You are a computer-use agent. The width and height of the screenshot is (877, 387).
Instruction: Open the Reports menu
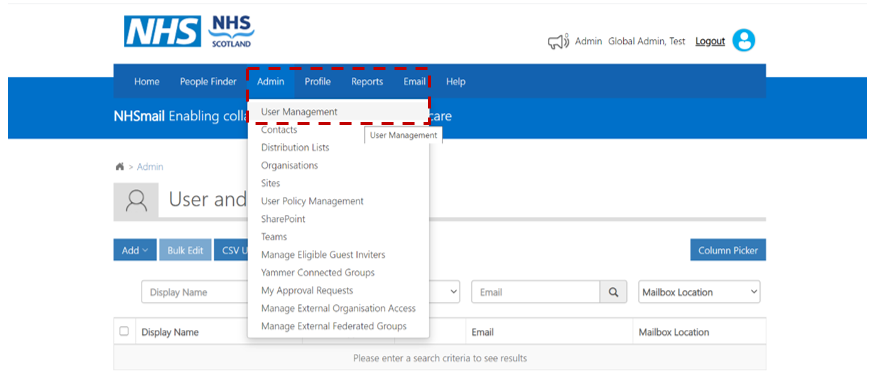[367, 82]
